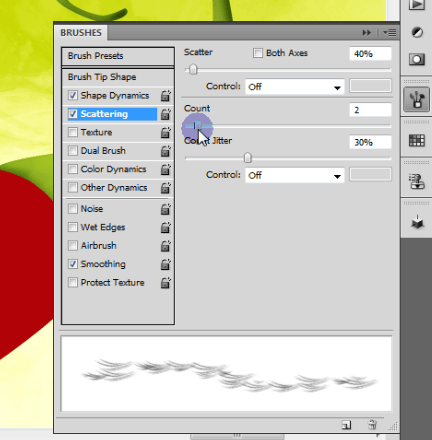Check the Both Axes checkbox

coord(258,53)
